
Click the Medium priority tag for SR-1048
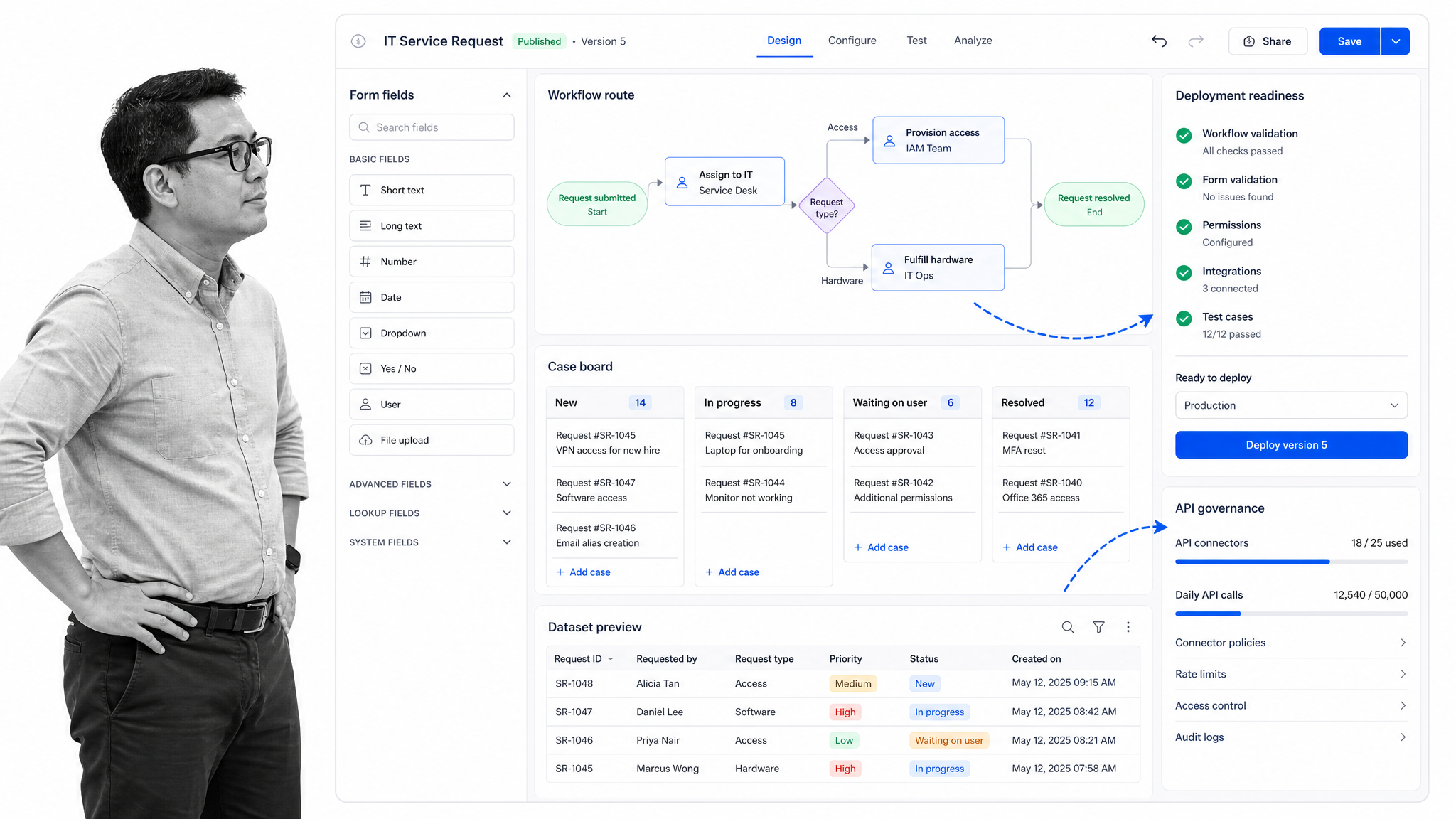pyautogui.click(x=853, y=684)
